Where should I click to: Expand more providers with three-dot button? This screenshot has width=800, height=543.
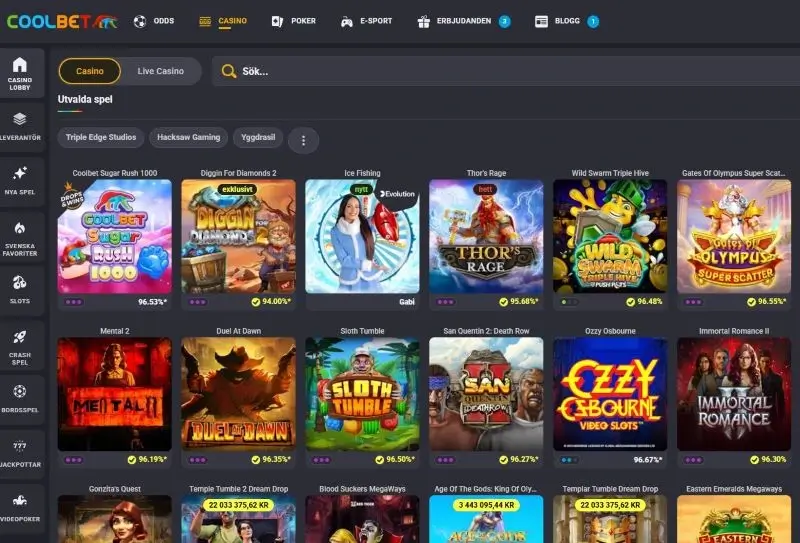point(304,140)
